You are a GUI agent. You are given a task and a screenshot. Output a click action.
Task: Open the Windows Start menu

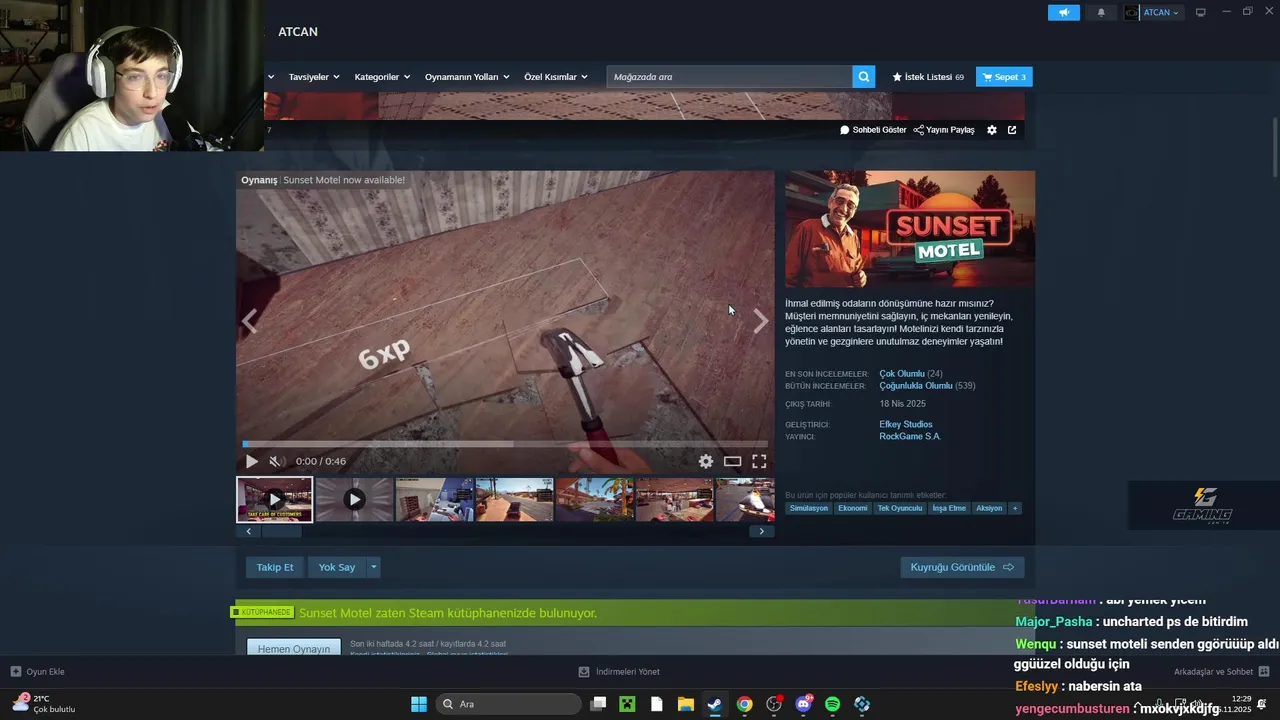(419, 704)
